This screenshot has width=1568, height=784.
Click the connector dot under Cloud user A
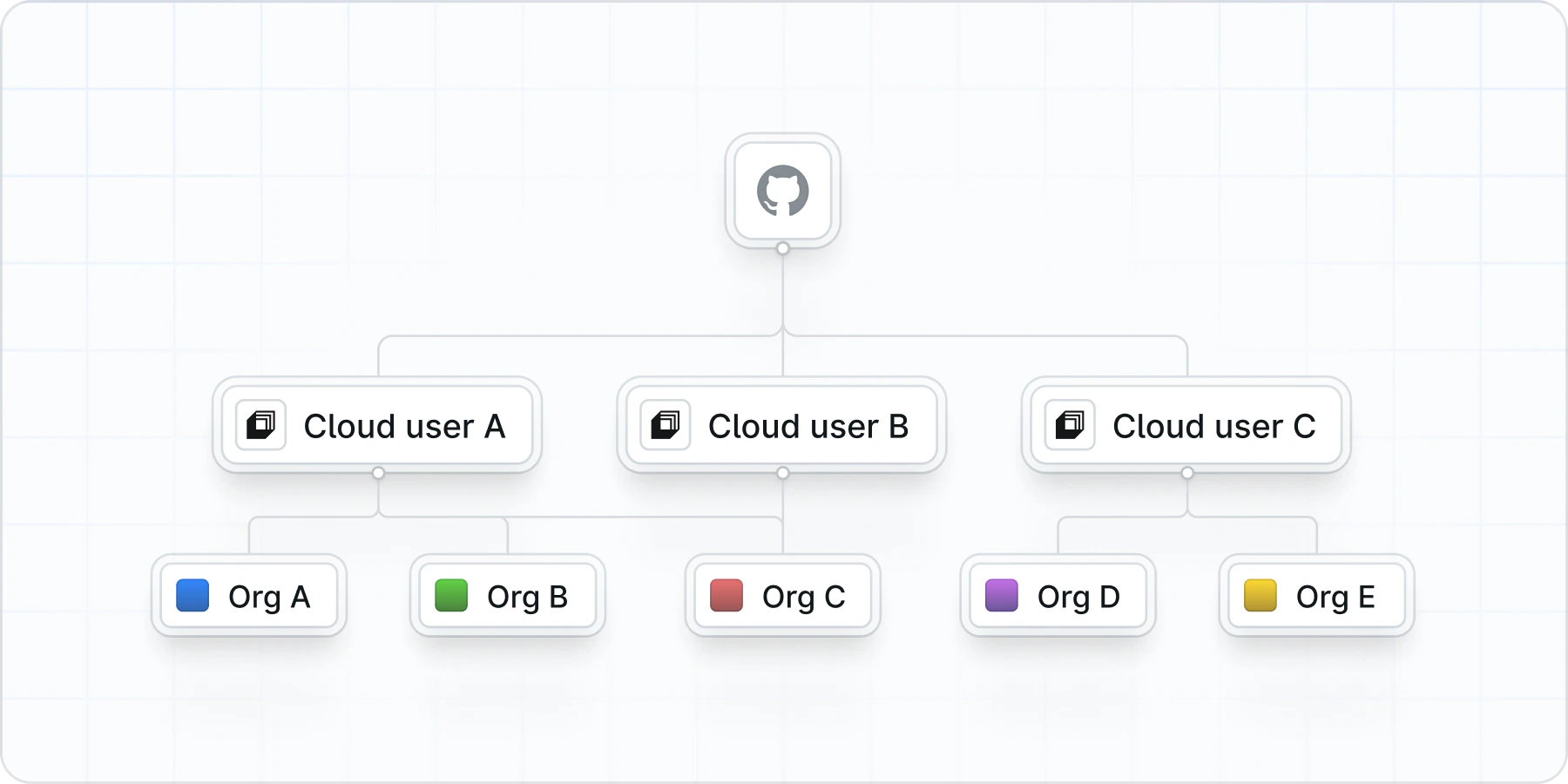click(x=378, y=472)
